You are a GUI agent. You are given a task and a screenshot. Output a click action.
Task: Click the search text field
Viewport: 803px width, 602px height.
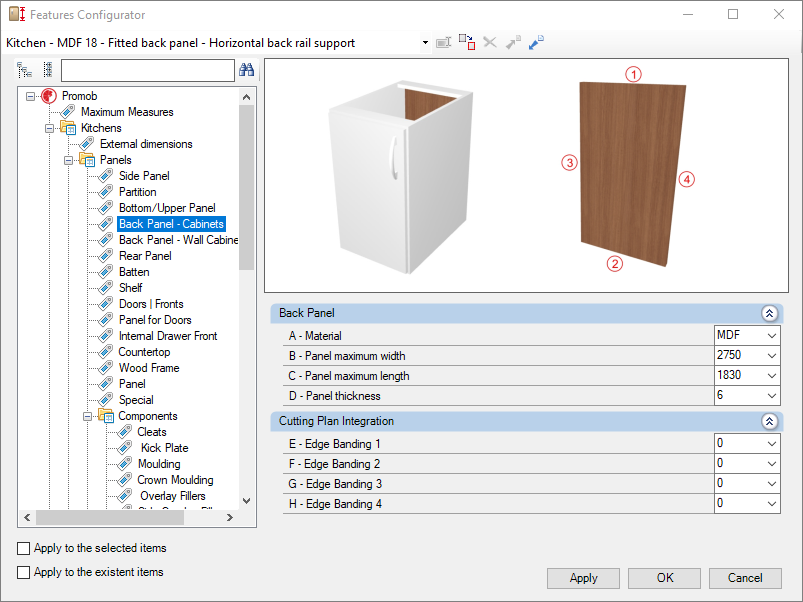(147, 70)
